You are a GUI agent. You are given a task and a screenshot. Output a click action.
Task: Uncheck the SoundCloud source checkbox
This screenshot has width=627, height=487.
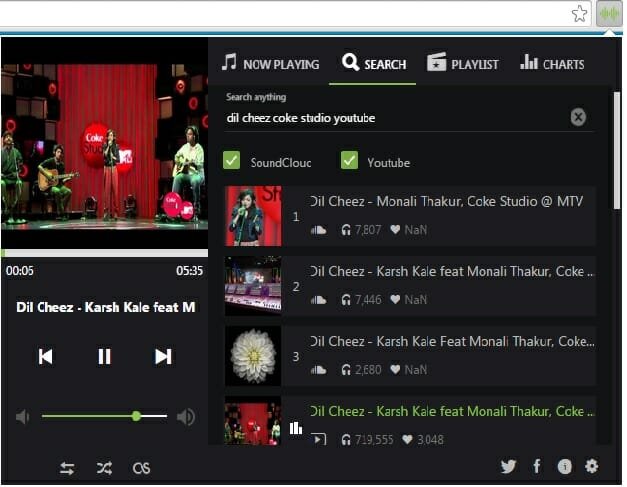click(231, 160)
